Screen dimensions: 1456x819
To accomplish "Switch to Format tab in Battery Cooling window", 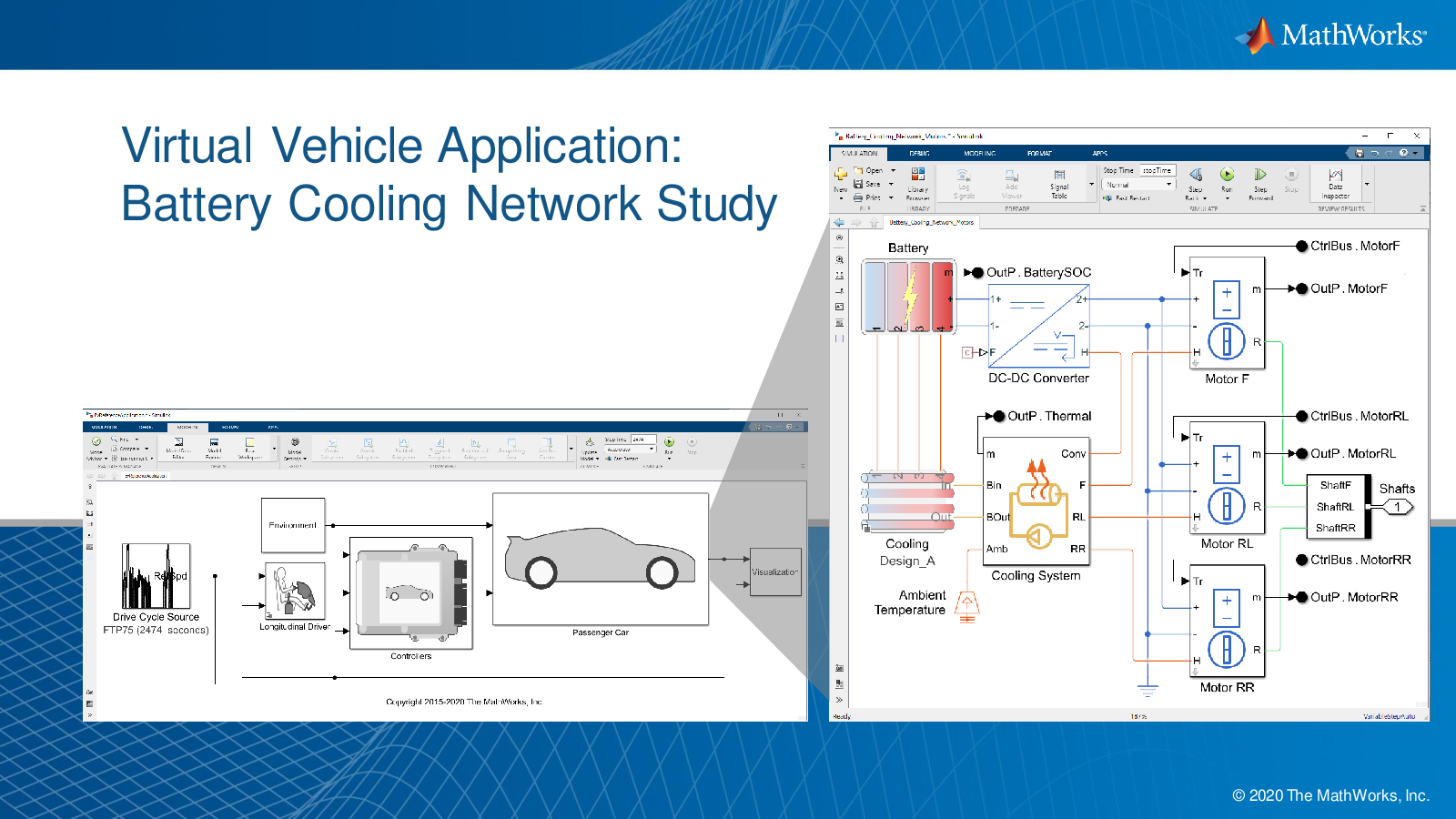I will [x=1039, y=154].
